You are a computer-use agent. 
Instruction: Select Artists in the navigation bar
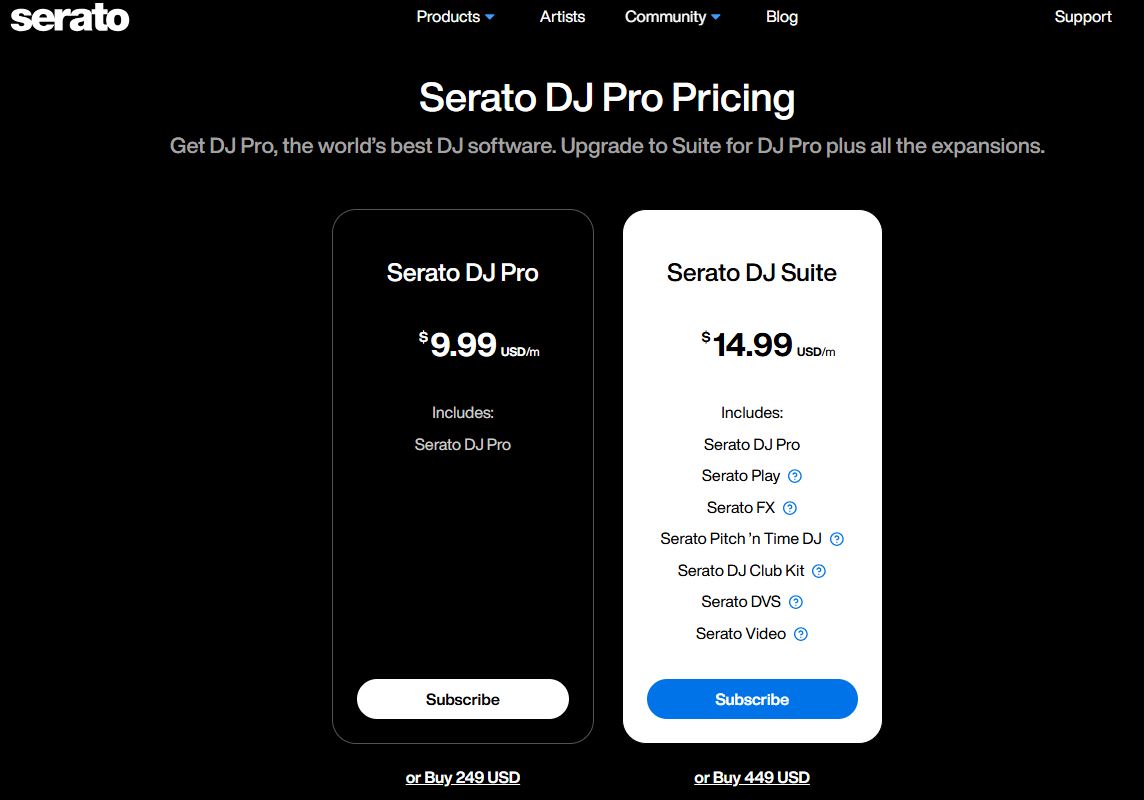(562, 17)
